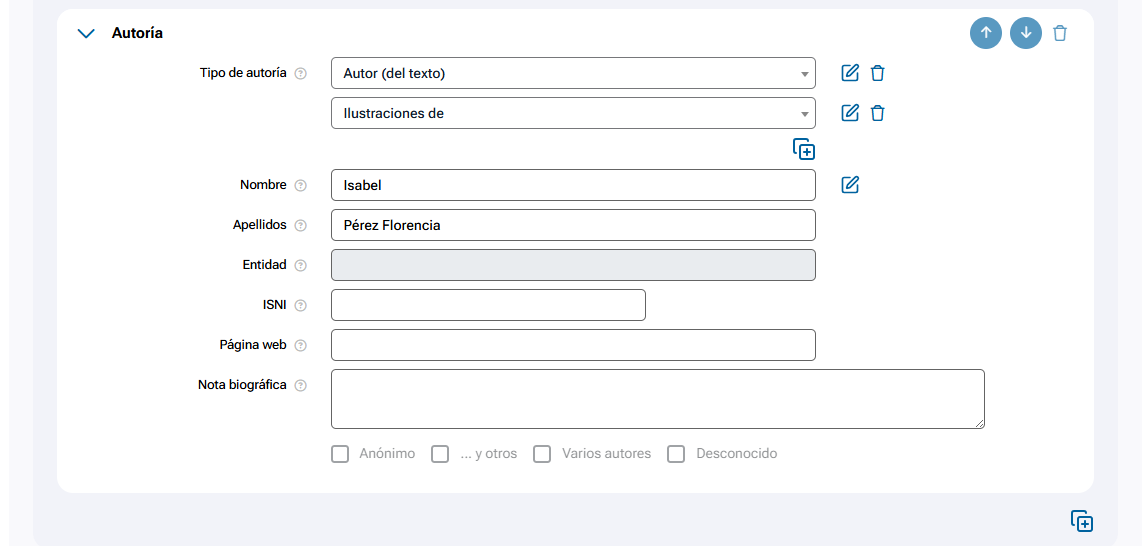Viewport: 1147px width, 546px height.
Task: Edit the 'Autor (del texto)' entry
Action: pos(849,73)
